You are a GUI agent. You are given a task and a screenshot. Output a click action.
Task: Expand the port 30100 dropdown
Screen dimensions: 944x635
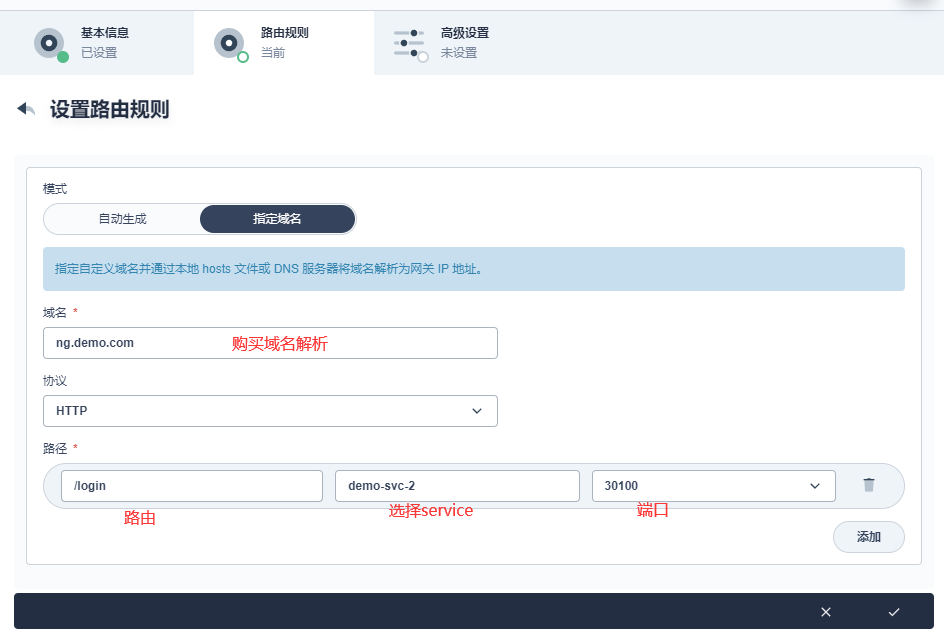coord(713,486)
